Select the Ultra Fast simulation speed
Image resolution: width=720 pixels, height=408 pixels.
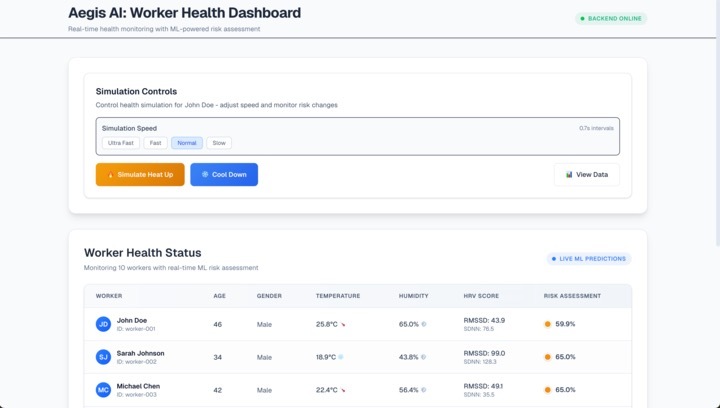coord(121,143)
